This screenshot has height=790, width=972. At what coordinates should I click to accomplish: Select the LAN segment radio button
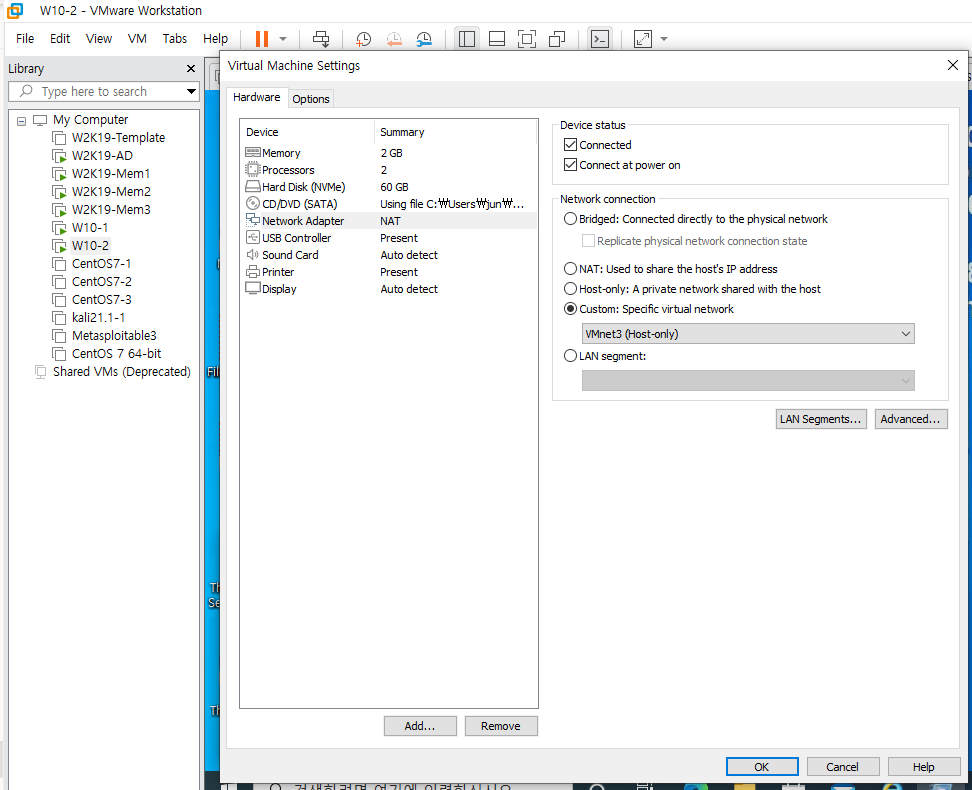point(570,356)
